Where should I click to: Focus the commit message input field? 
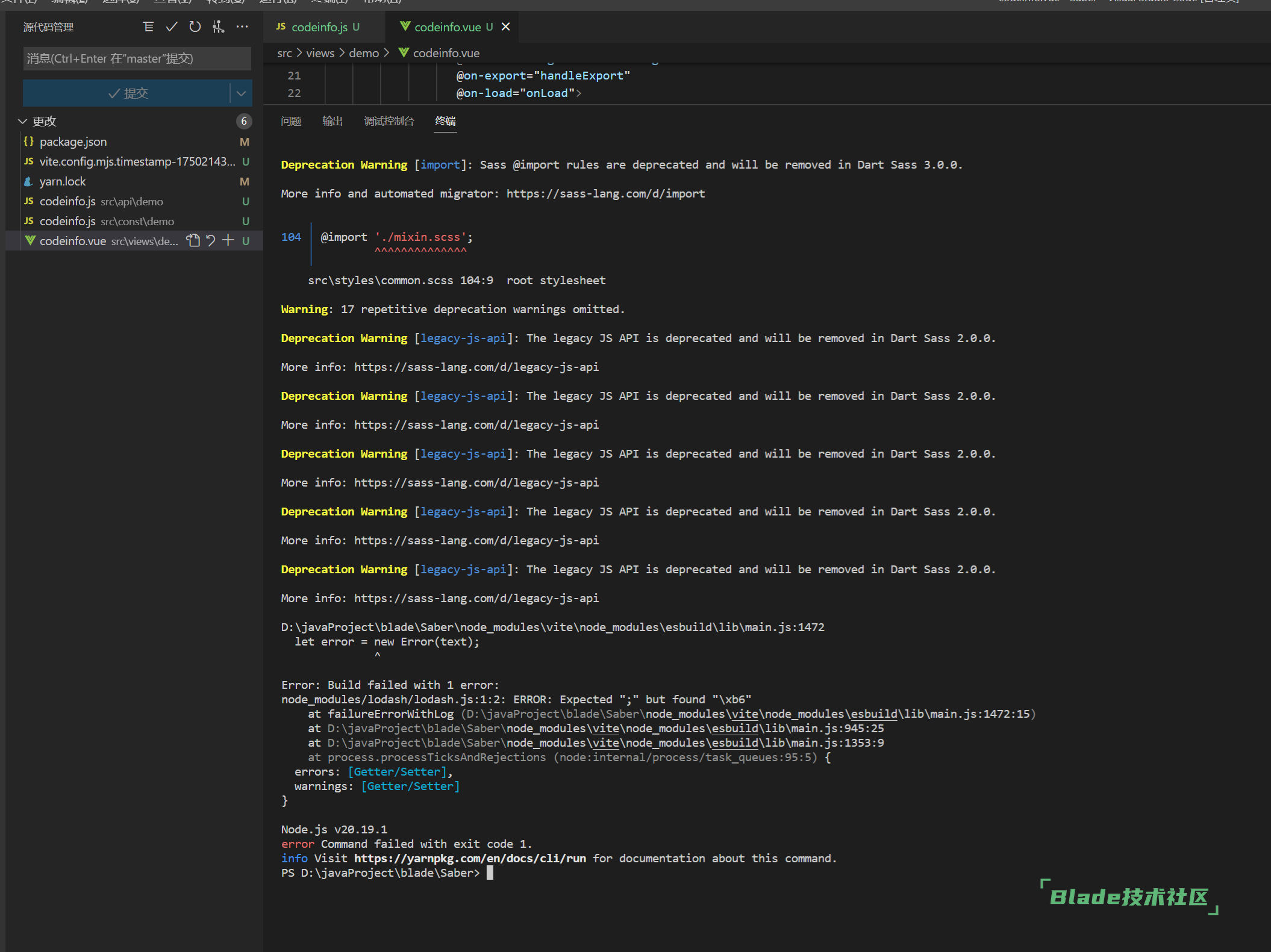(137, 58)
